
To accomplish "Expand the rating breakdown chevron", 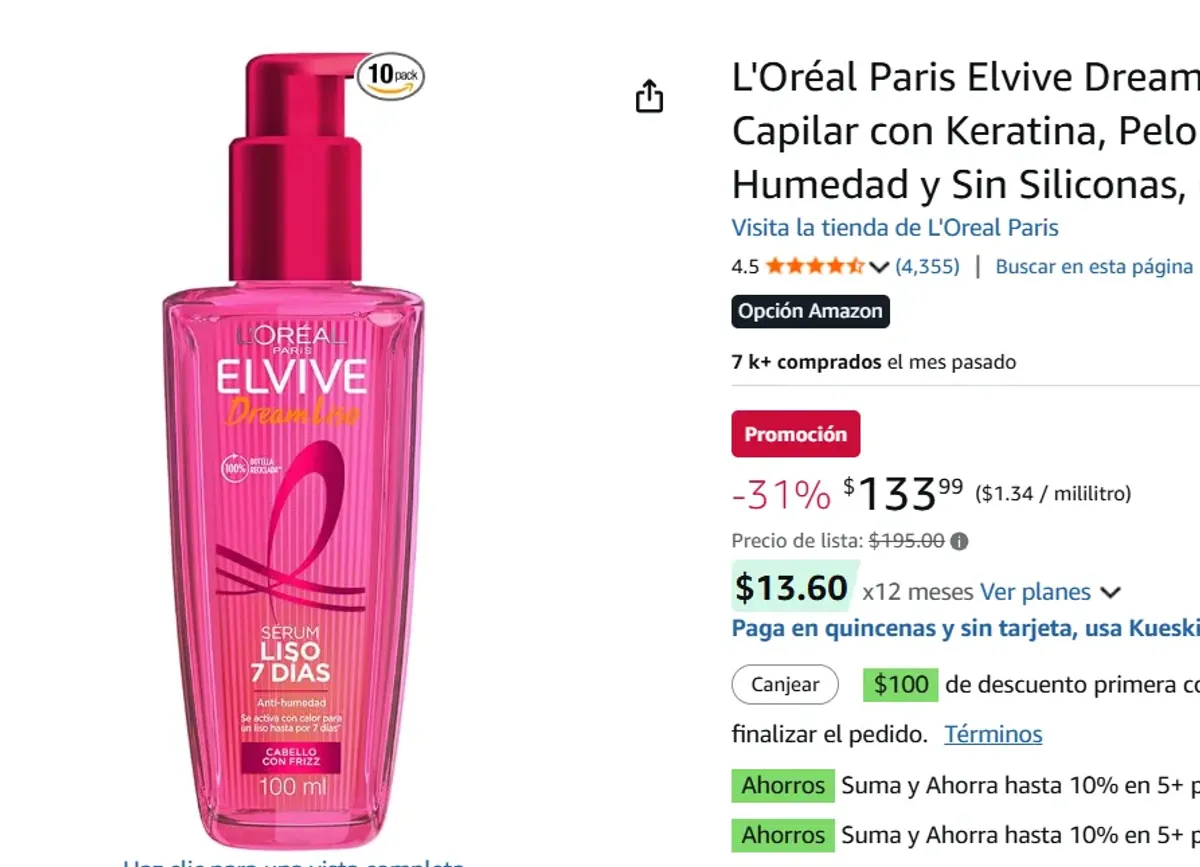I will click(879, 267).
